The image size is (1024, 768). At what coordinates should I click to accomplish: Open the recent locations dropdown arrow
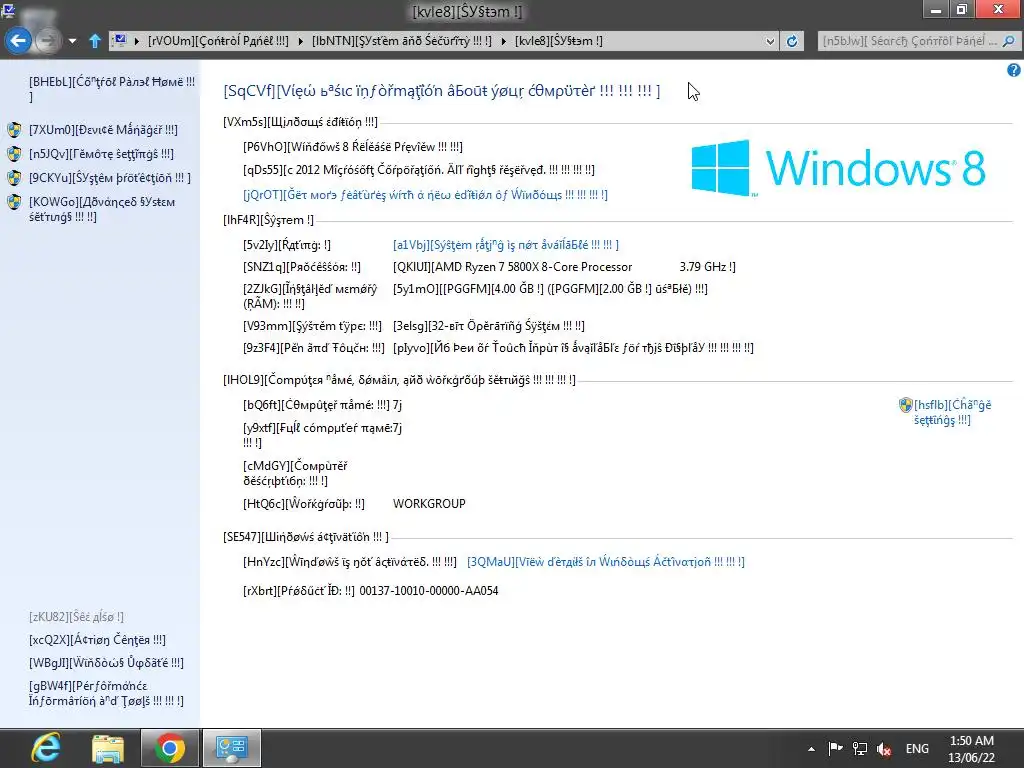pos(72,40)
